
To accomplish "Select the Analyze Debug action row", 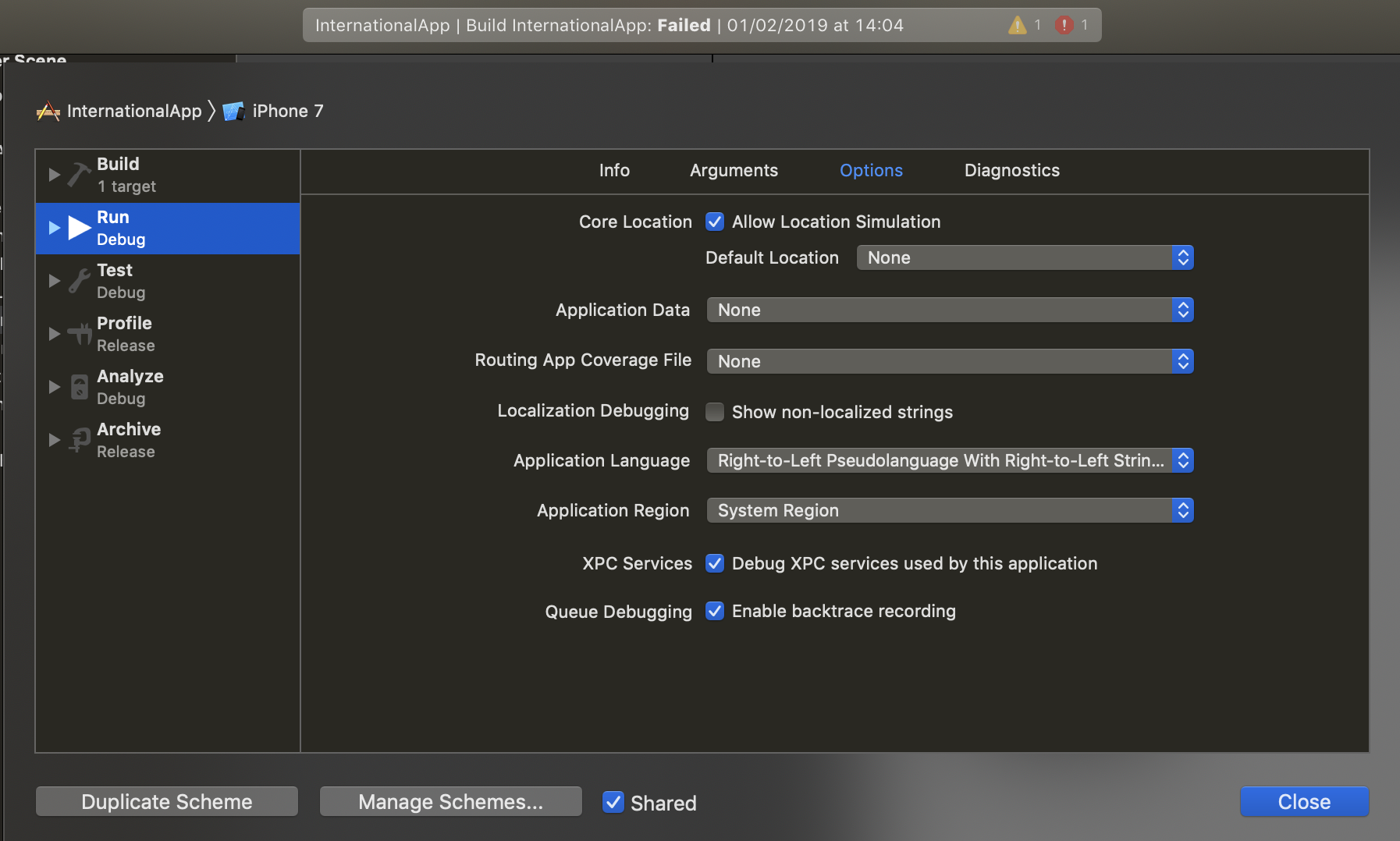I will tap(168, 387).
